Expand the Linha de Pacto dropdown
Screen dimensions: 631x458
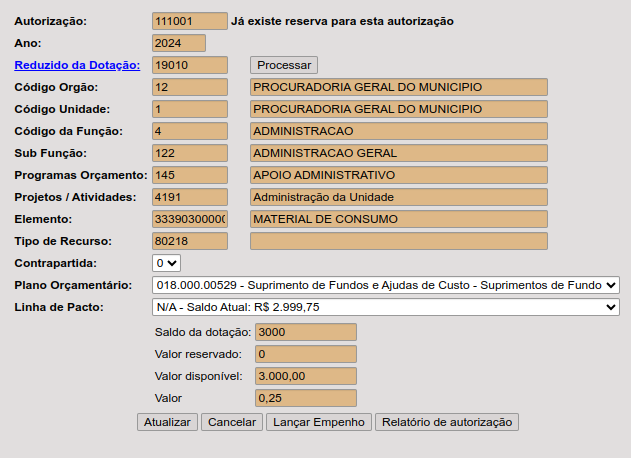pyautogui.click(x=386, y=307)
